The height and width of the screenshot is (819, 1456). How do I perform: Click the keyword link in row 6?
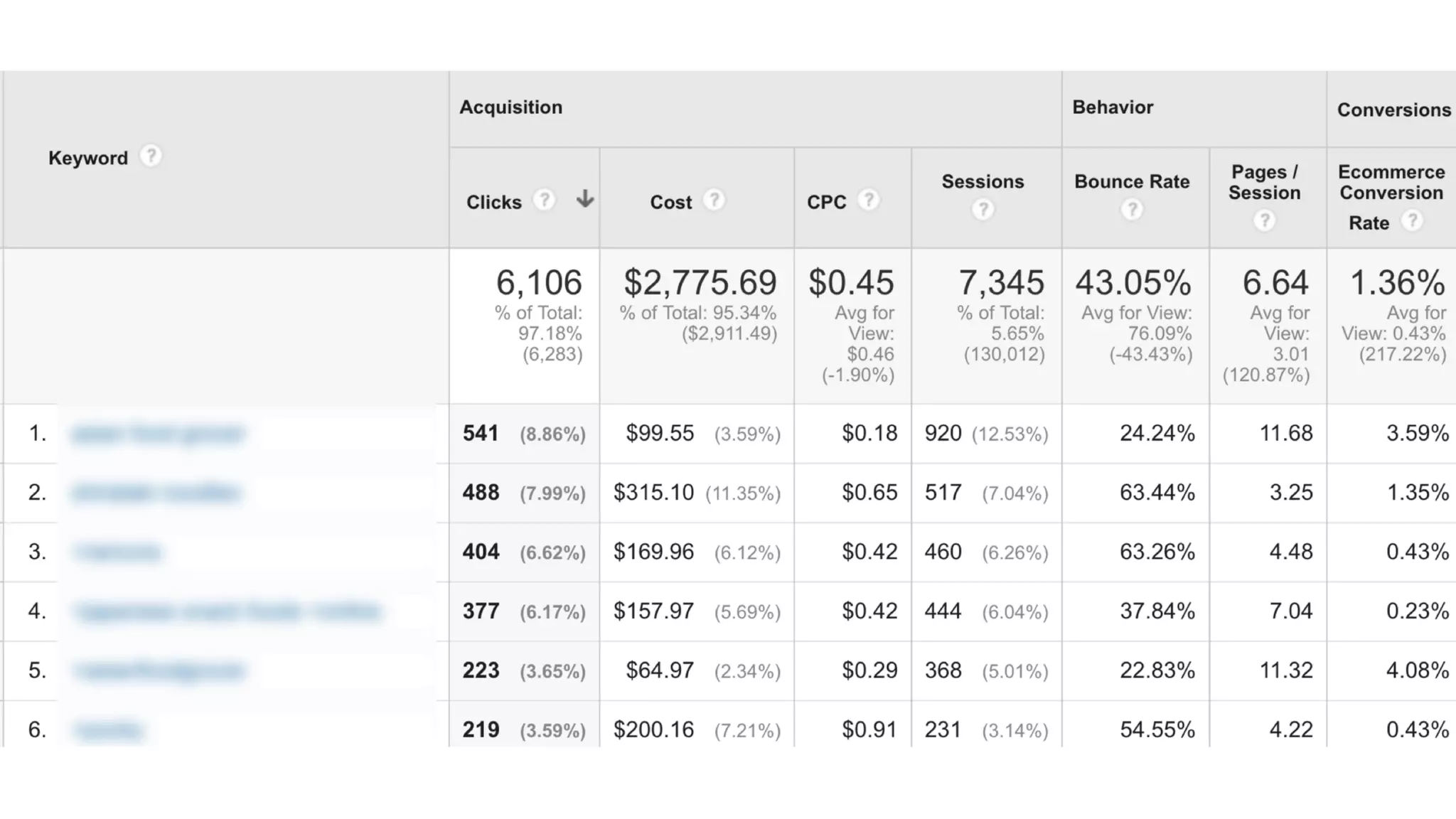coord(109,730)
